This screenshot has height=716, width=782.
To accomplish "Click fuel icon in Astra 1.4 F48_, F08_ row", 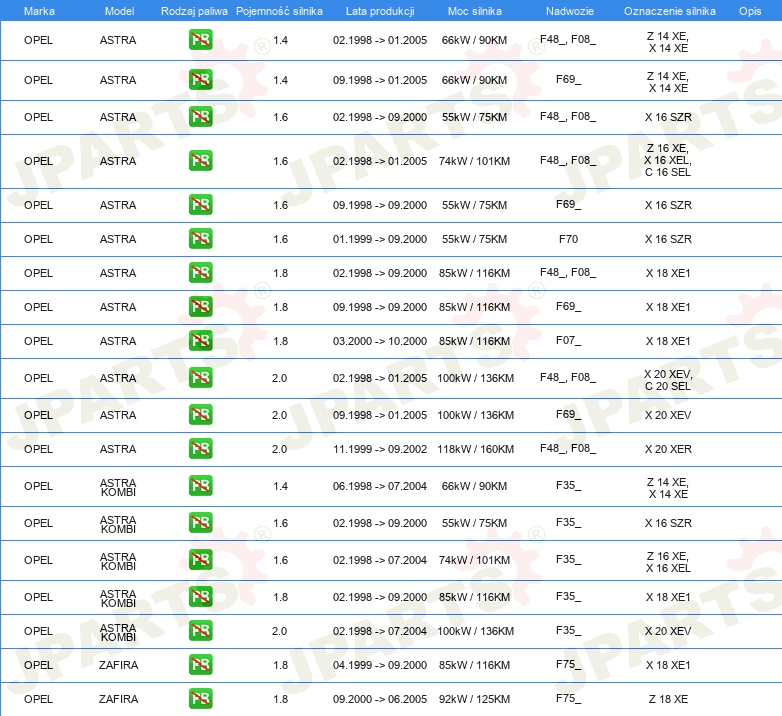I will 200,40.
